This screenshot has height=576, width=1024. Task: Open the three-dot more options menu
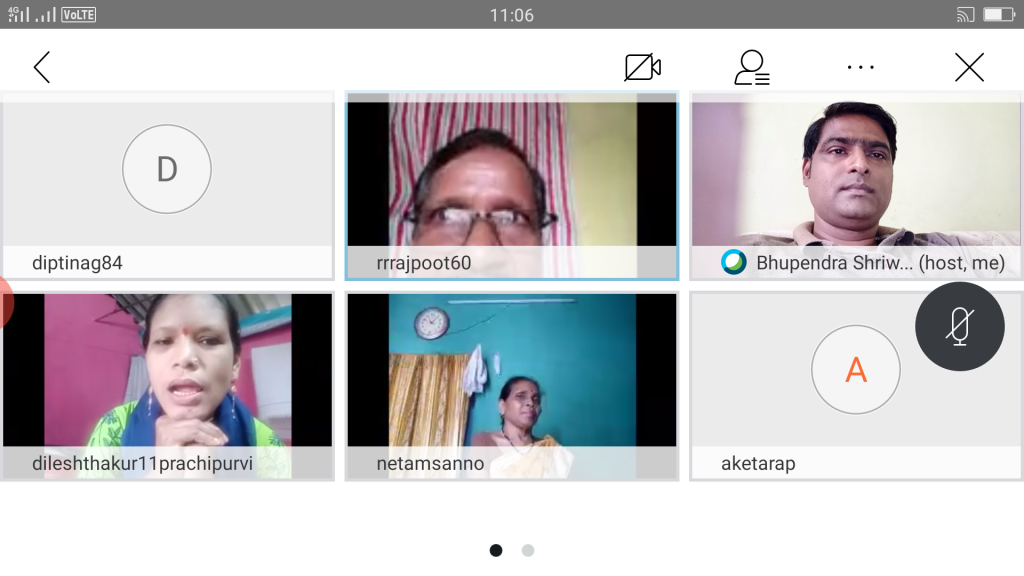coord(860,67)
